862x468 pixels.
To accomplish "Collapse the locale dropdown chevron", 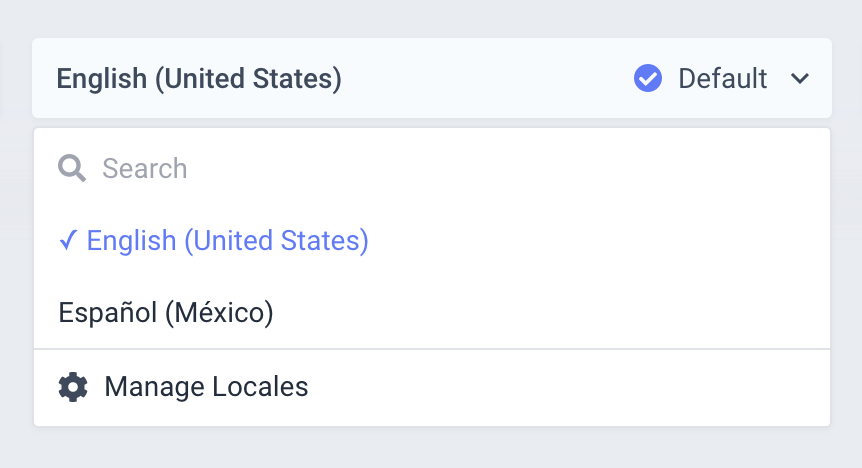I will 799,79.
